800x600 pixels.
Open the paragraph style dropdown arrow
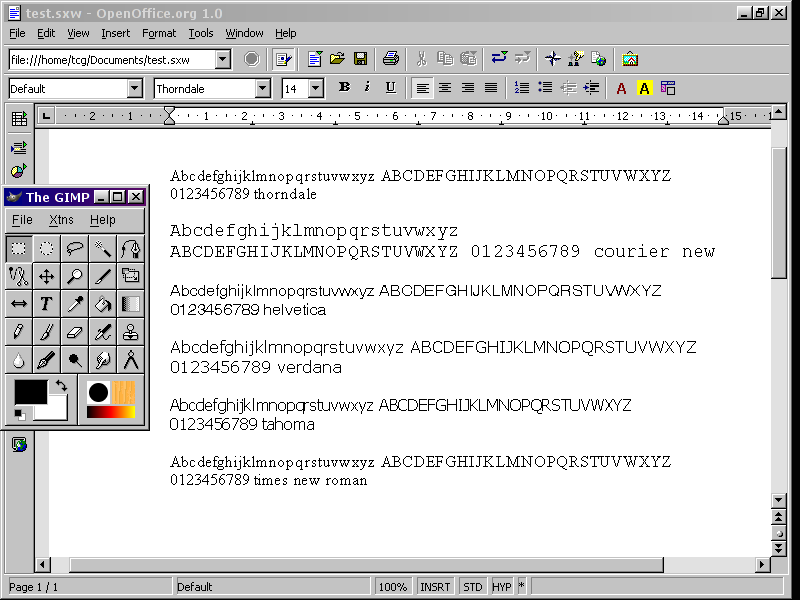(134, 88)
